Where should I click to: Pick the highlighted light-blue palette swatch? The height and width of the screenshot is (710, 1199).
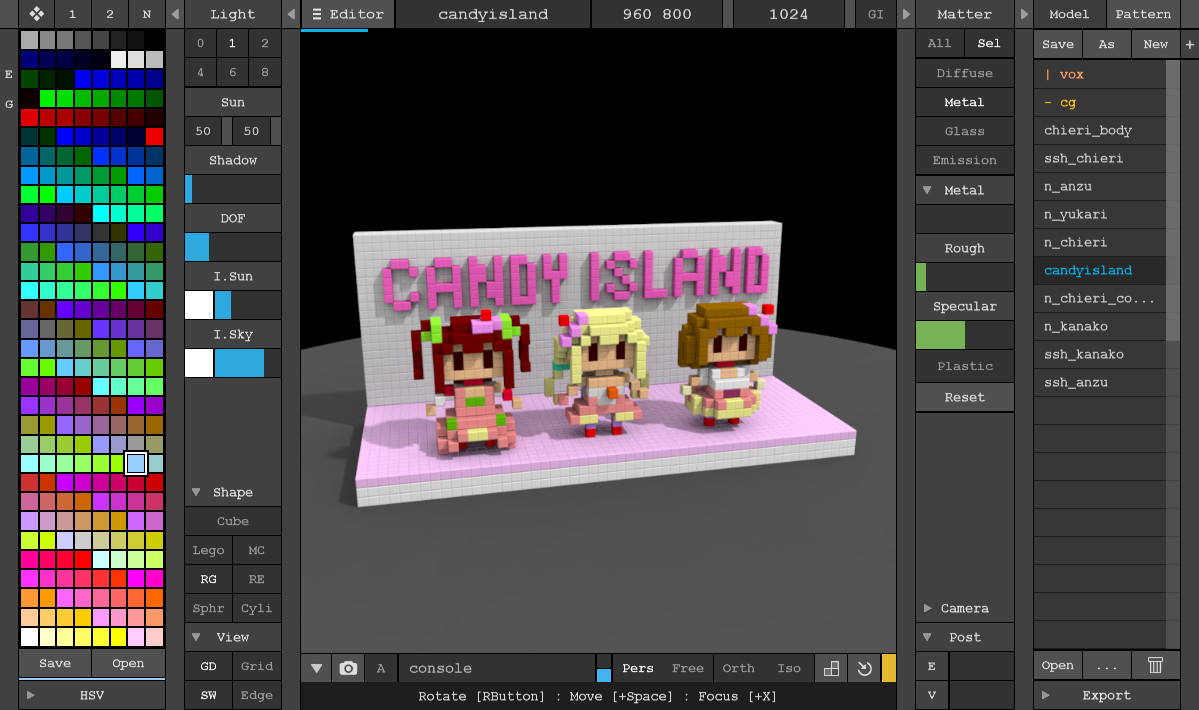click(x=136, y=463)
